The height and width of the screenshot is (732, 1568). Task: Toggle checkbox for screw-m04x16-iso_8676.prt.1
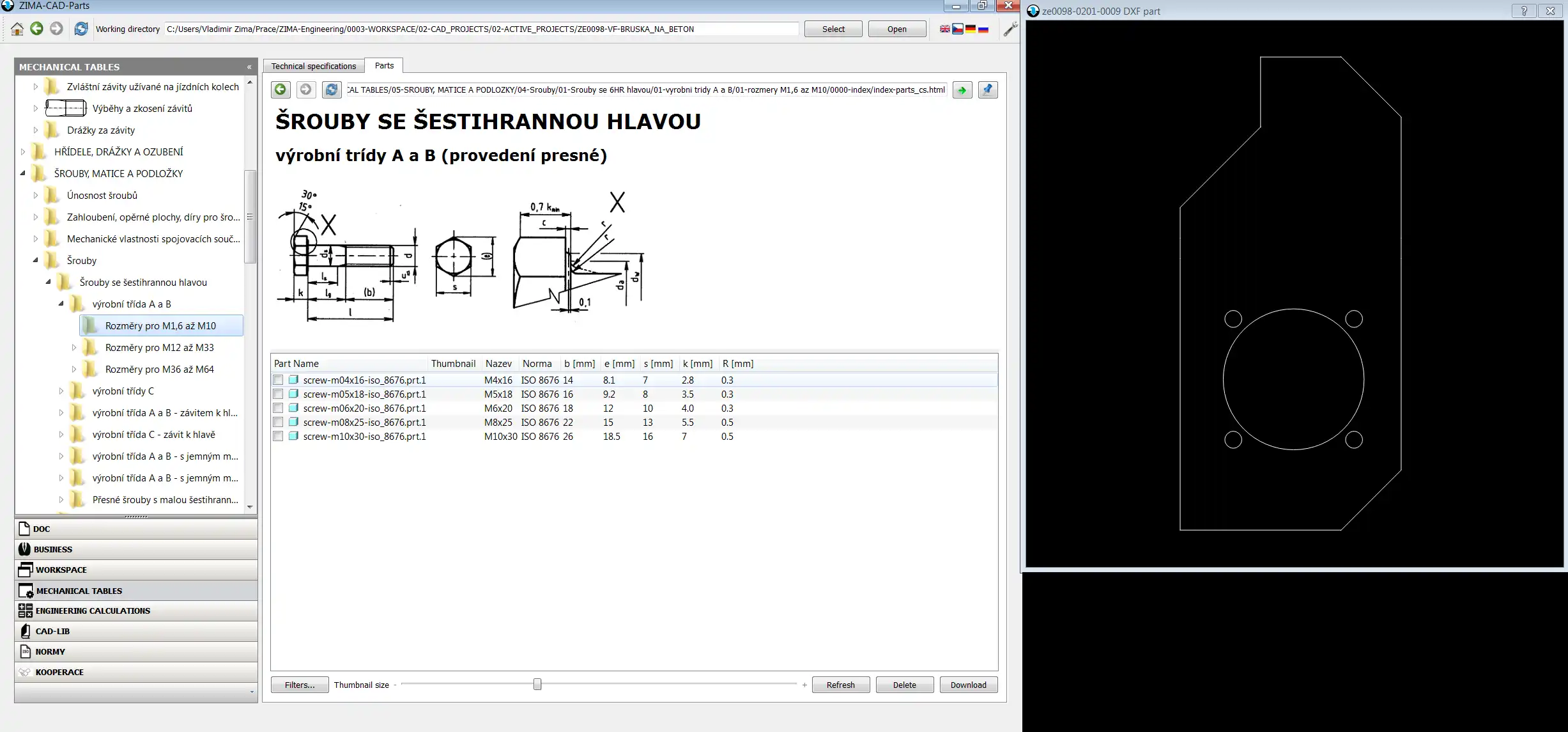click(278, 379)
